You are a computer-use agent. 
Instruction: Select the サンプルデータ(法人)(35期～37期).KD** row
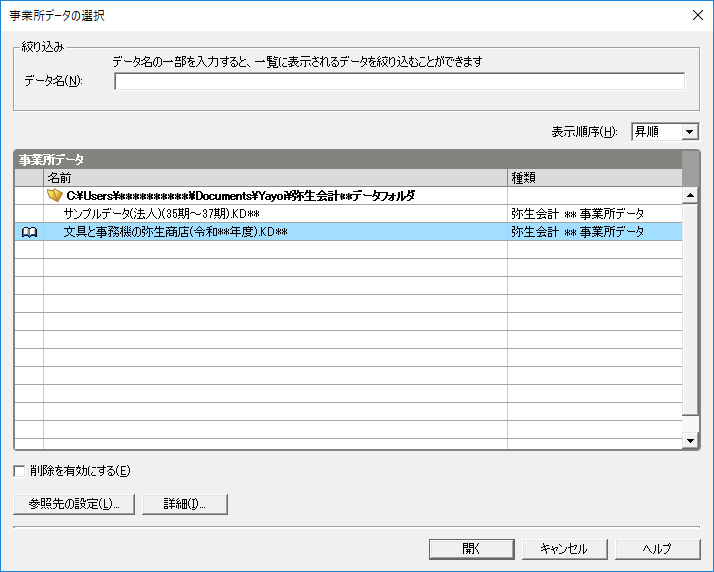pyautogui.click(x=348, y=214)
